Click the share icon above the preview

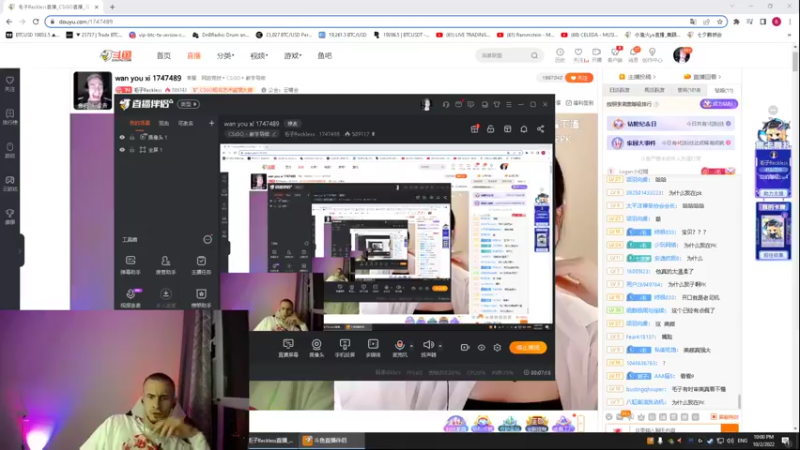pyautogui.click(x=540, y=129)
